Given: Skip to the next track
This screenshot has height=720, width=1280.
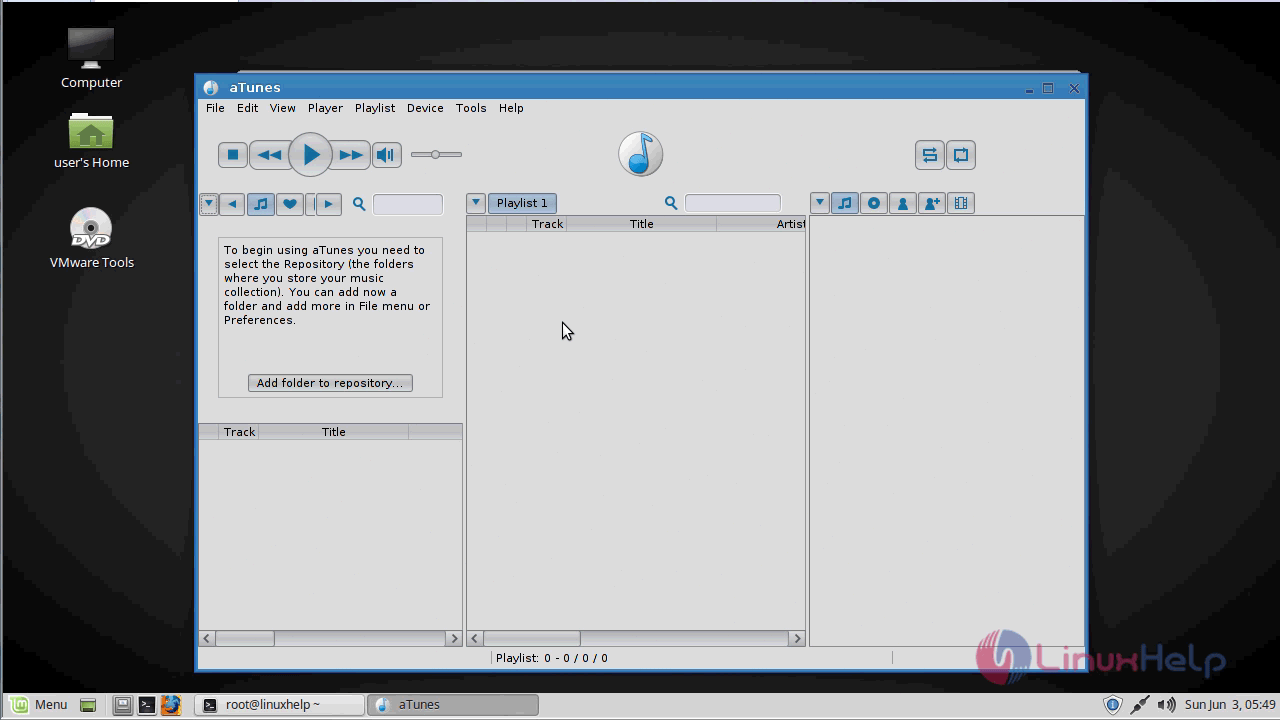Looking at the screenshot, I should [x=351, y=155].
